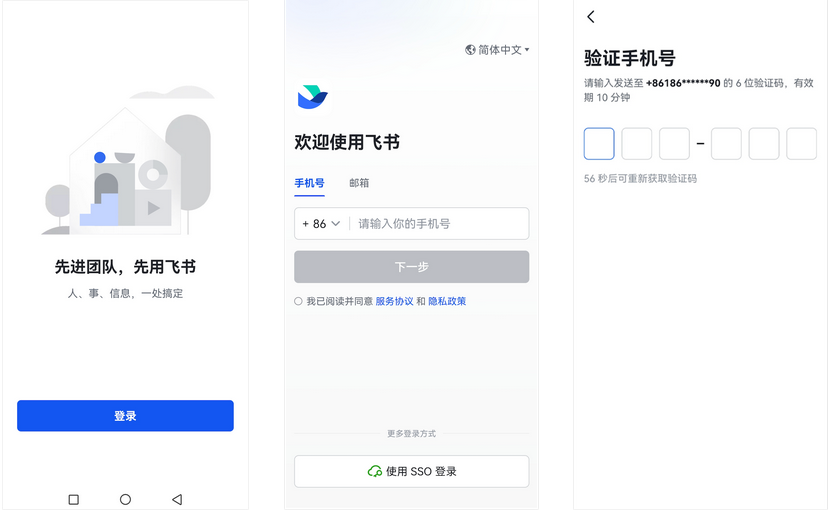Click the 更多登录方式 label
Screen dimensions: 832x519
click(412, 434)
